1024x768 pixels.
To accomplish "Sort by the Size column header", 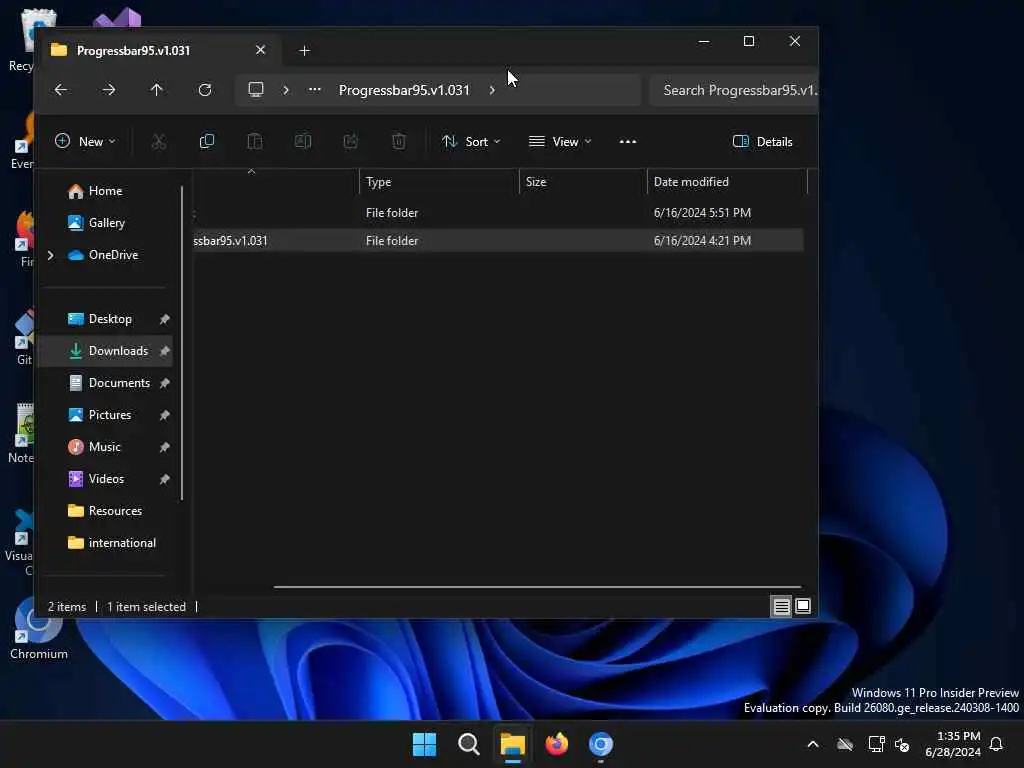I will click(583, 182).
